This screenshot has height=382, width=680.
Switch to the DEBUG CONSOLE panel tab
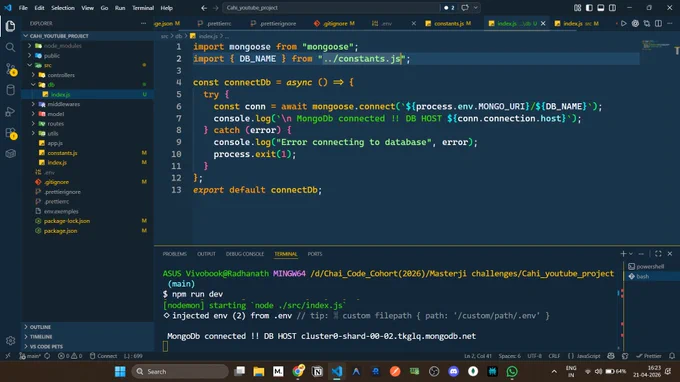(245, 254)
